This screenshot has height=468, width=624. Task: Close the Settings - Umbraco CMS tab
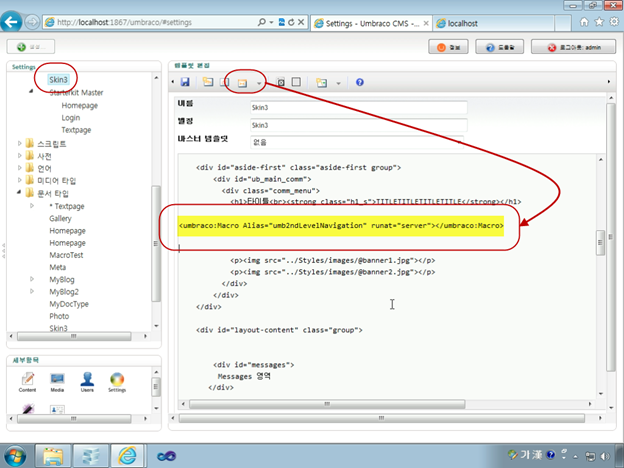point(426,23)
